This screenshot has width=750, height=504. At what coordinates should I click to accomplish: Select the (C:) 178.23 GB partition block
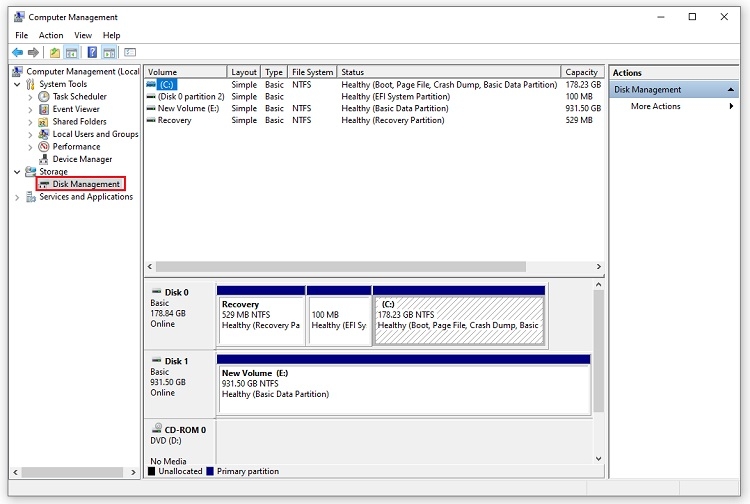(459, 316)
